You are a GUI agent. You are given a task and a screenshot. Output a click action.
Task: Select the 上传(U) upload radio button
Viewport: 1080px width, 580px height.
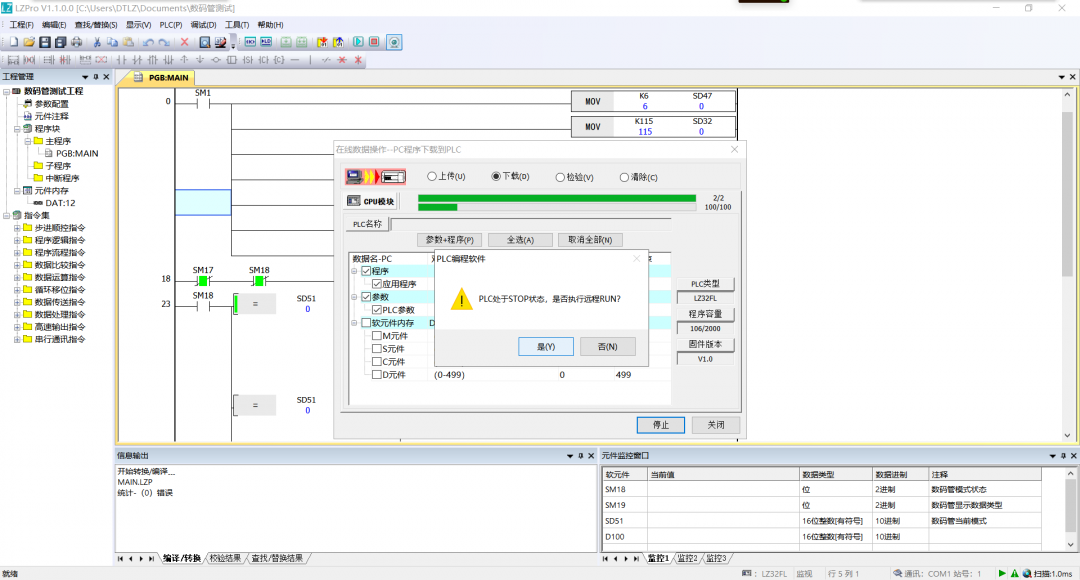pos(432,176)
